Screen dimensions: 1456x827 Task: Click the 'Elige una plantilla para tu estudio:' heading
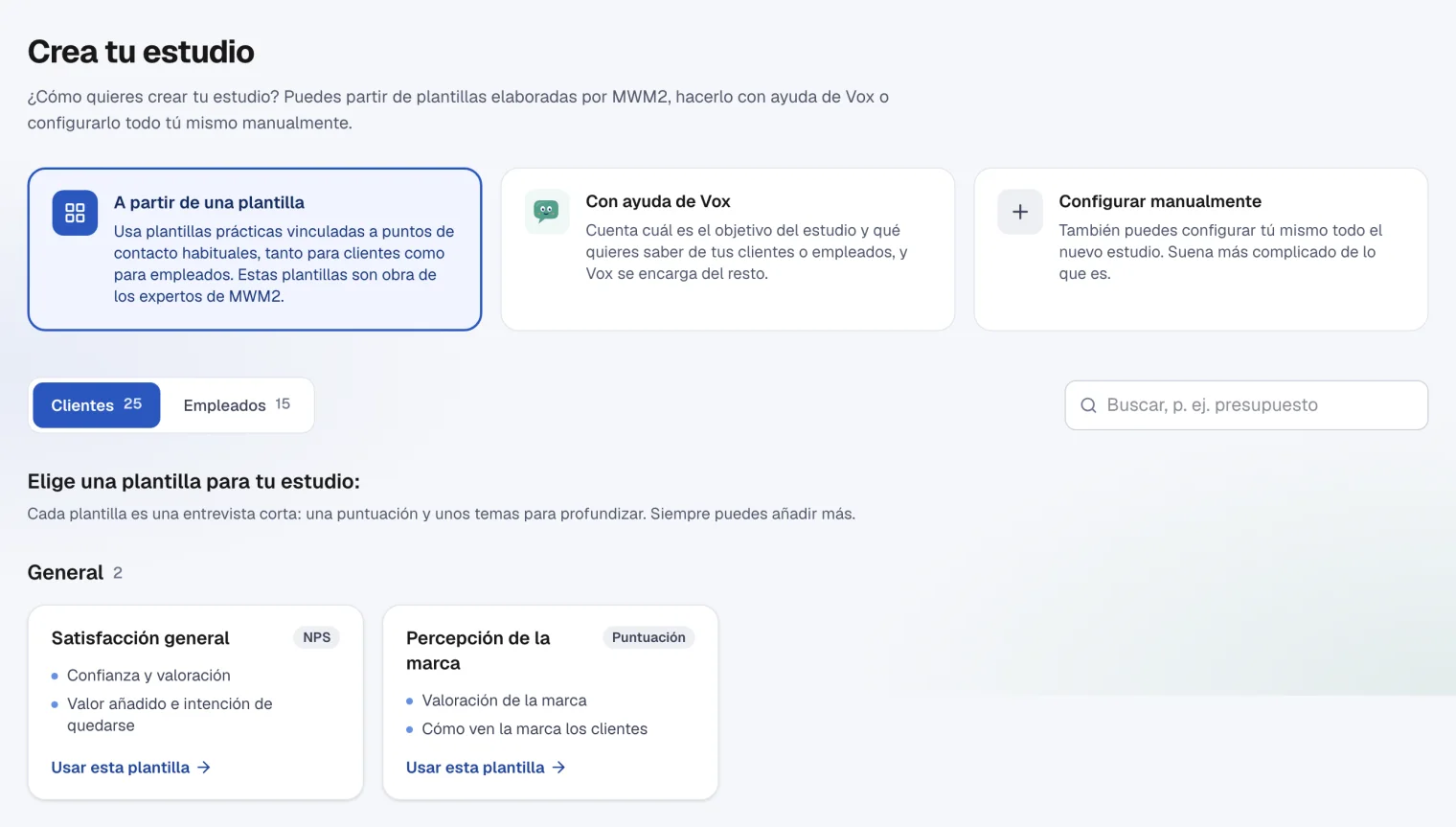(x=193, y=481)
